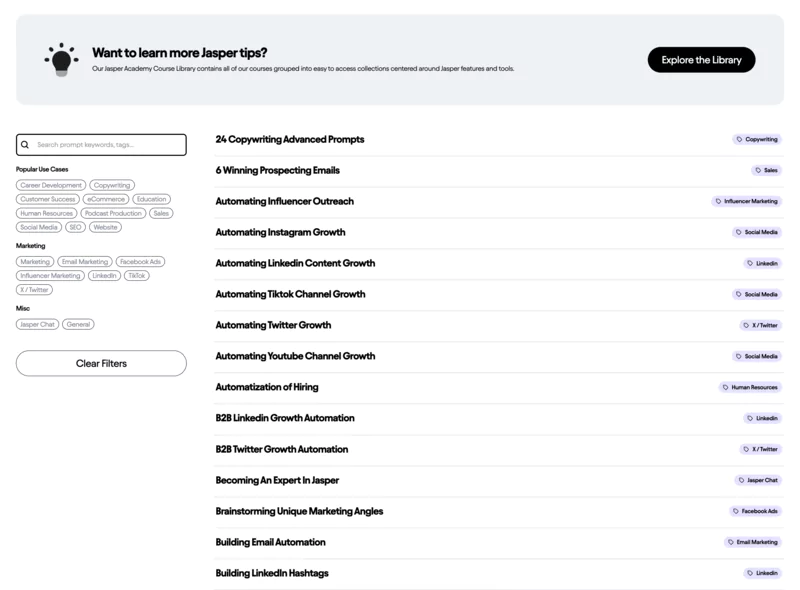This screenshot has height=590, width=800.
Task: Select the General filter chip
Action: pos(78,324)
